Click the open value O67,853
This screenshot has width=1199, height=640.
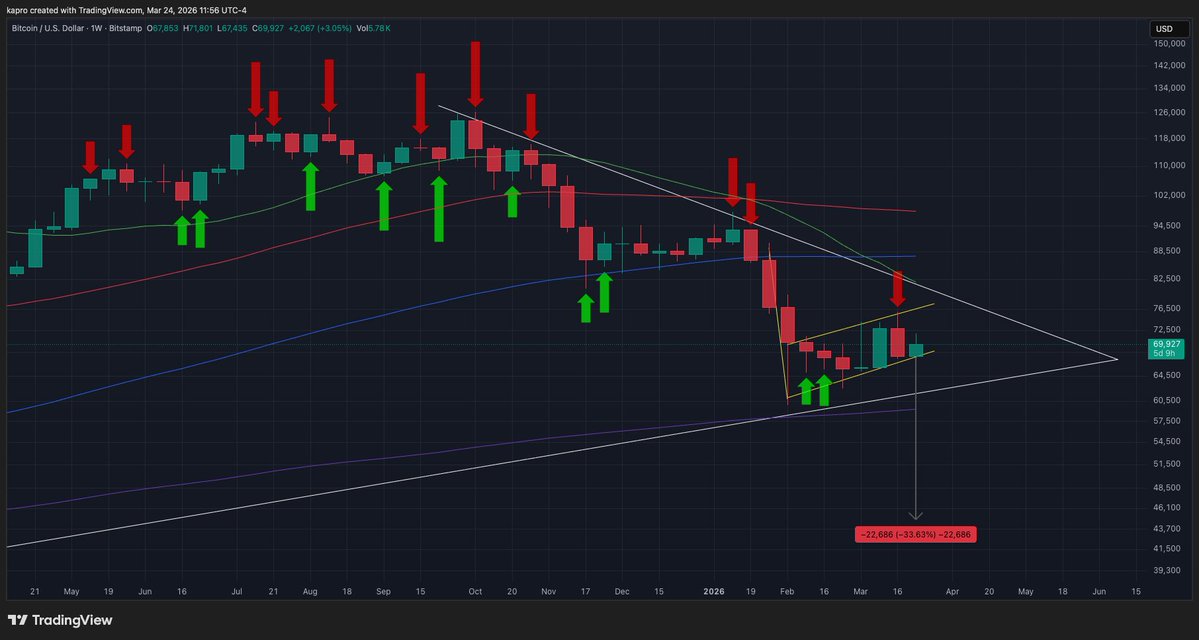pos(164,28)
